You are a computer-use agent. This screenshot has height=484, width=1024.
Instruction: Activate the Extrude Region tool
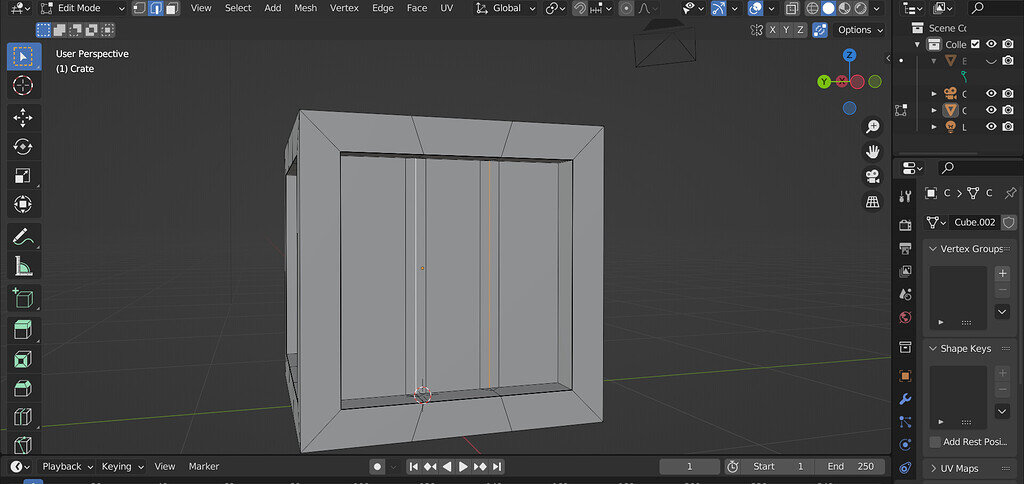tap(23, 329)
